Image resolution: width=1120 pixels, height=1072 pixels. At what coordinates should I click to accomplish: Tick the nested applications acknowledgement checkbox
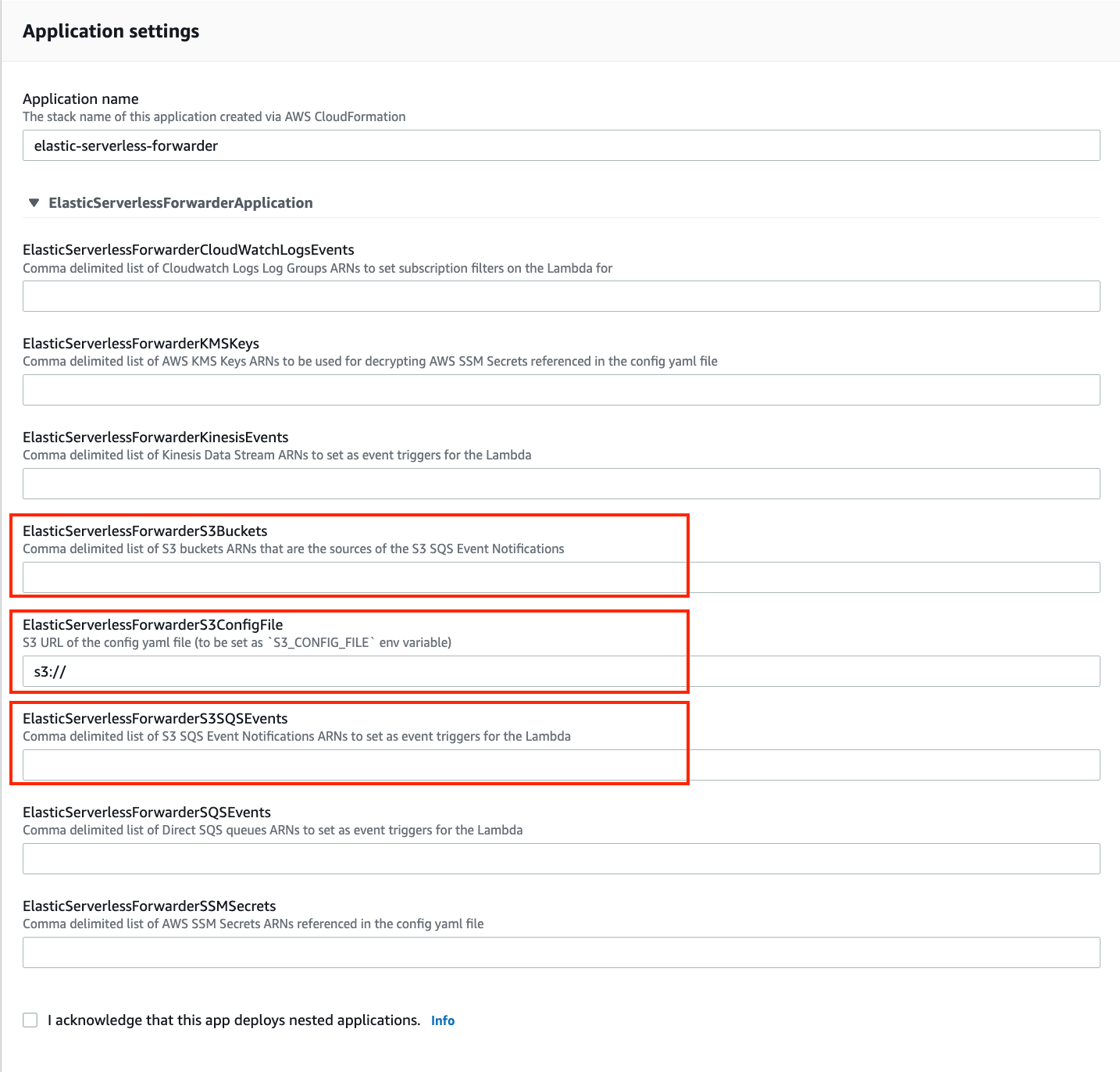coord(30,1020)
